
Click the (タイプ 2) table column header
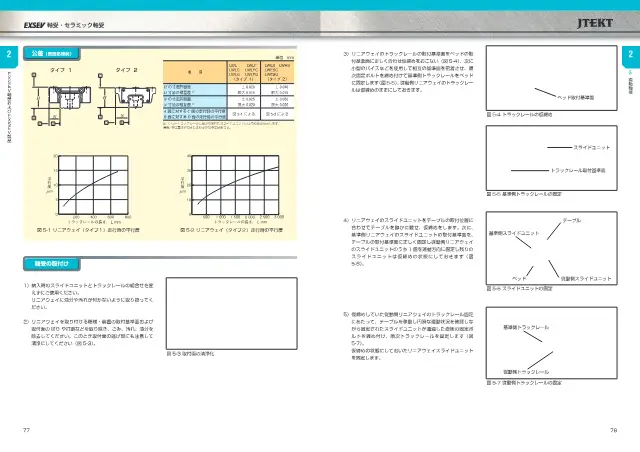[x=277, y=72]
